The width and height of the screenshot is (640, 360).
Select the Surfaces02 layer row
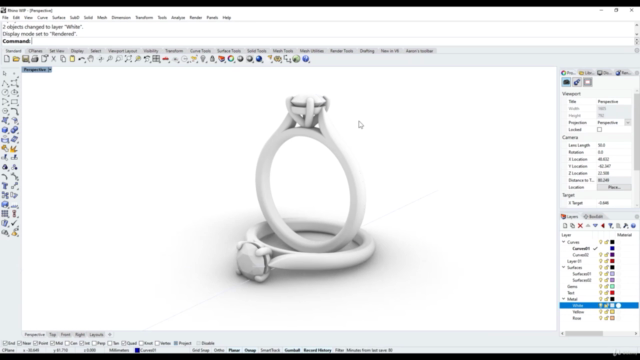pos(599,280)
